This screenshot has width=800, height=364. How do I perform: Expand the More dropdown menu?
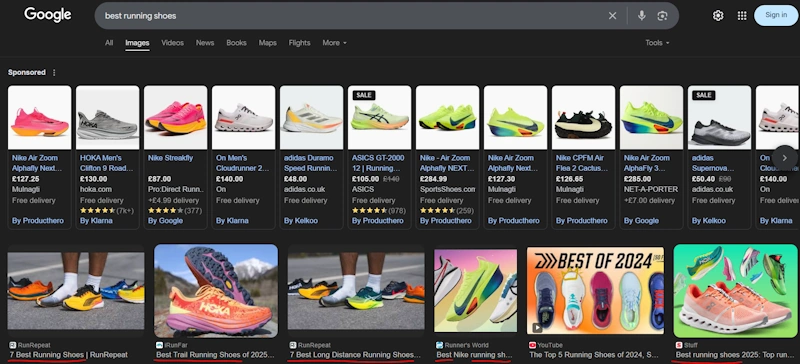click(x=334, y=43)
